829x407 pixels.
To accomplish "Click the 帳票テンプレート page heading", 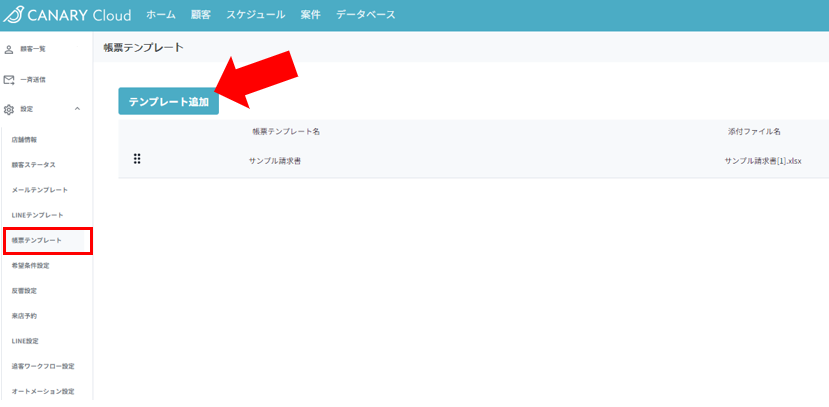I will [x=143, y=48].
